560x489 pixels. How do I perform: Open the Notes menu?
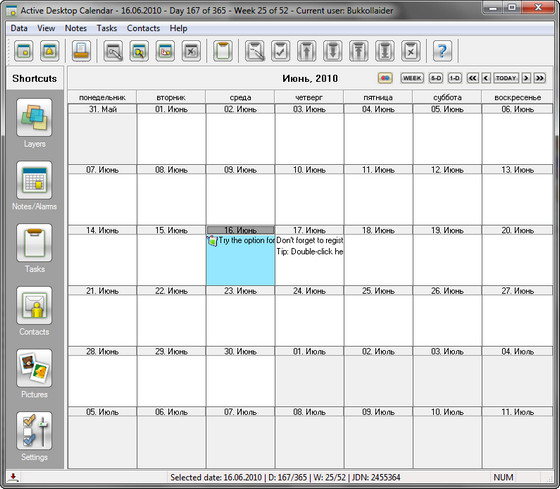point(76,28)
